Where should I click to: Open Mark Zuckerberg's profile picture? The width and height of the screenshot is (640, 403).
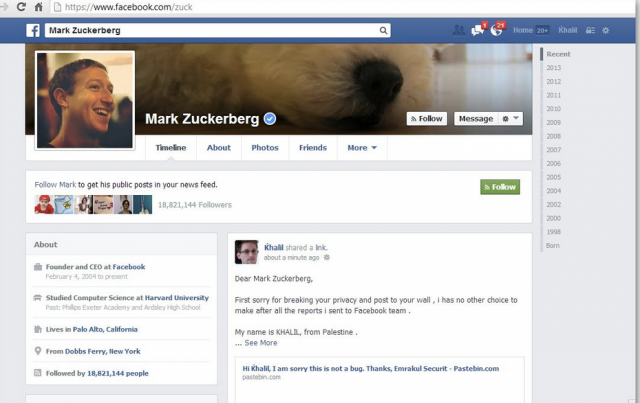point(85,100)
